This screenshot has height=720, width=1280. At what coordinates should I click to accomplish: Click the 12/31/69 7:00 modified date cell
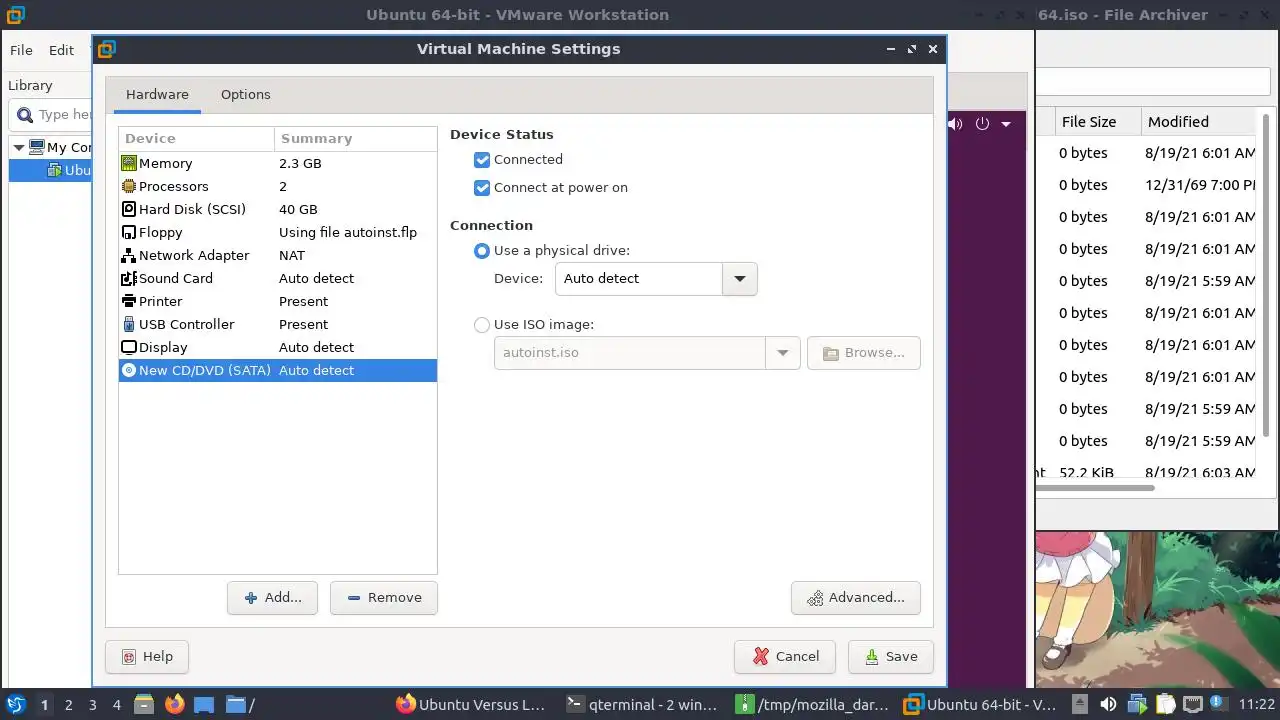tap(1199, 185)
